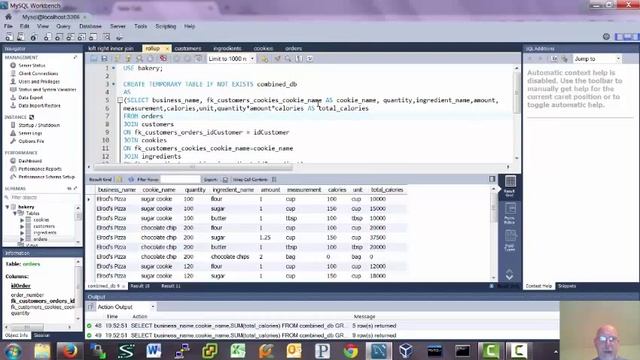Open Performance Reports
Viewport: 640px width, 360px height.
coord(40,169)
